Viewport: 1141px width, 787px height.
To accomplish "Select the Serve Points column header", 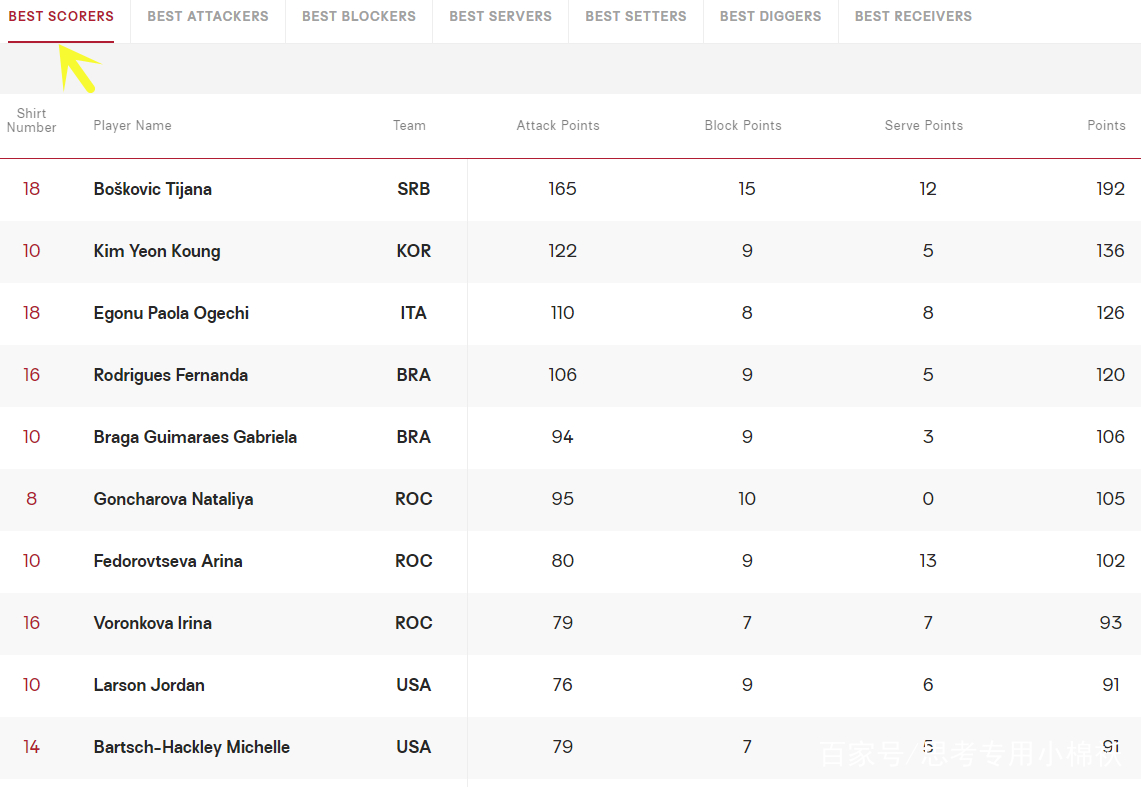I will 923,125.
